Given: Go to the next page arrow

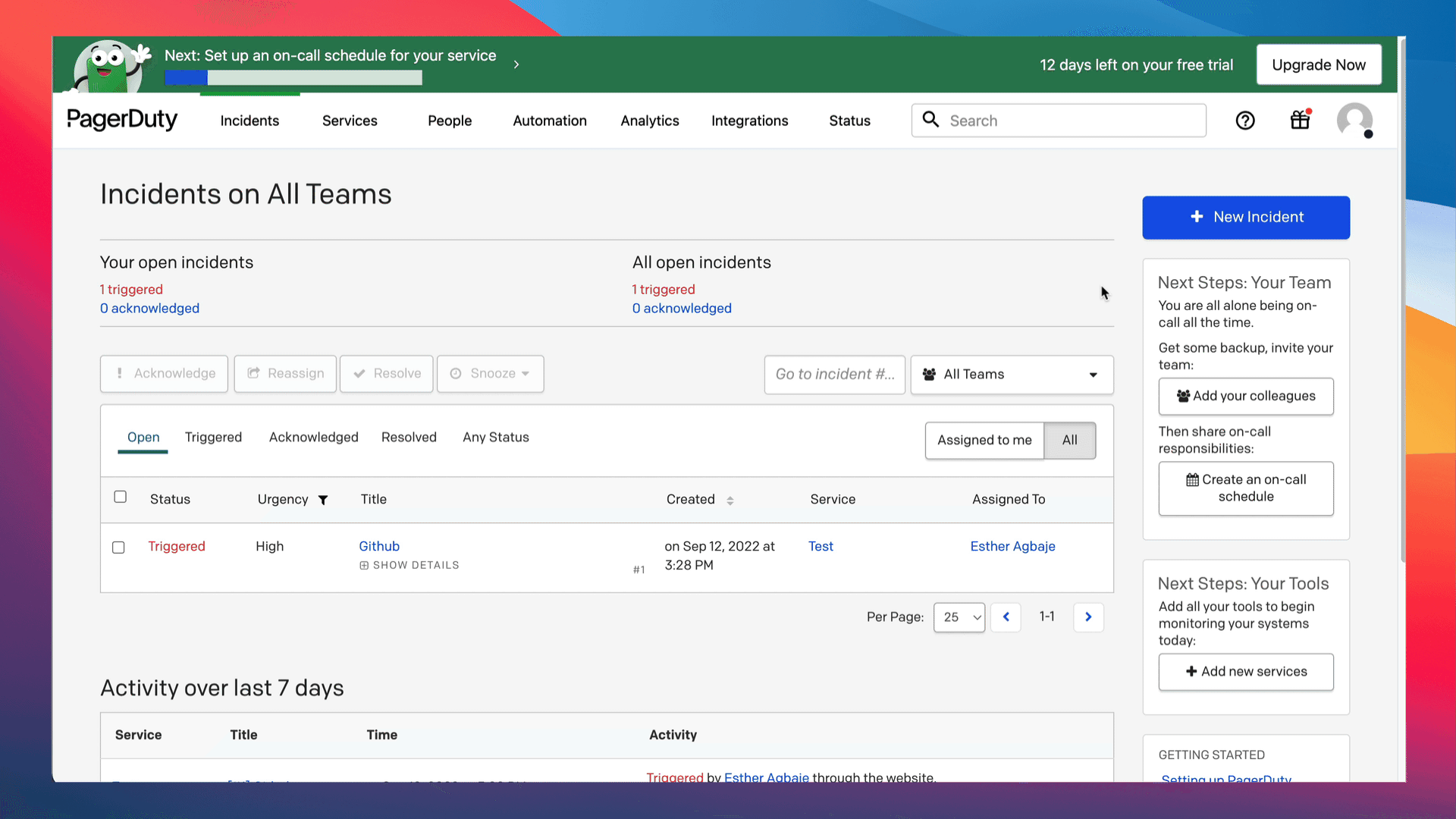Looking at the screenshot, I should pyautogui.click(x=1088, y=617).
